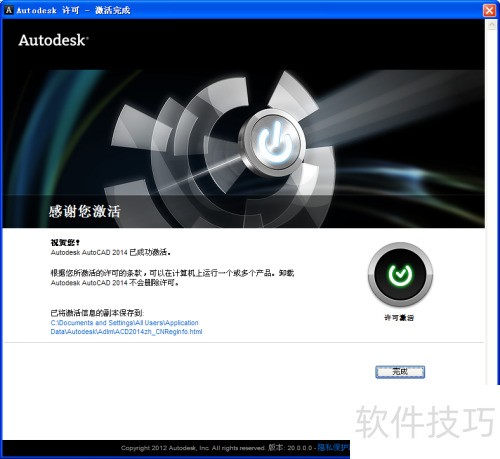Click the text 'Autodesk AutoCAD 2014 已成功激活'
The height and width of the screenshot is (459, 500).
tap(111, 252)
